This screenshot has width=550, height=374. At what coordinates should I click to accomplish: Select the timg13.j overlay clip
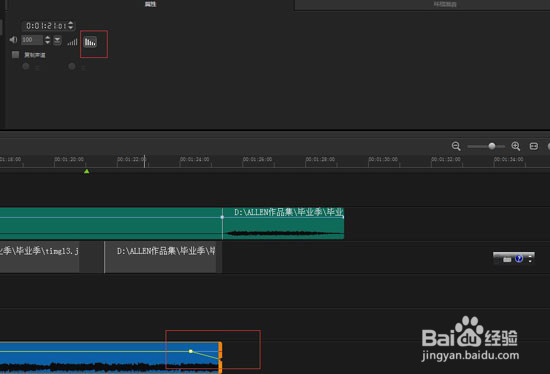click(39, 257)
